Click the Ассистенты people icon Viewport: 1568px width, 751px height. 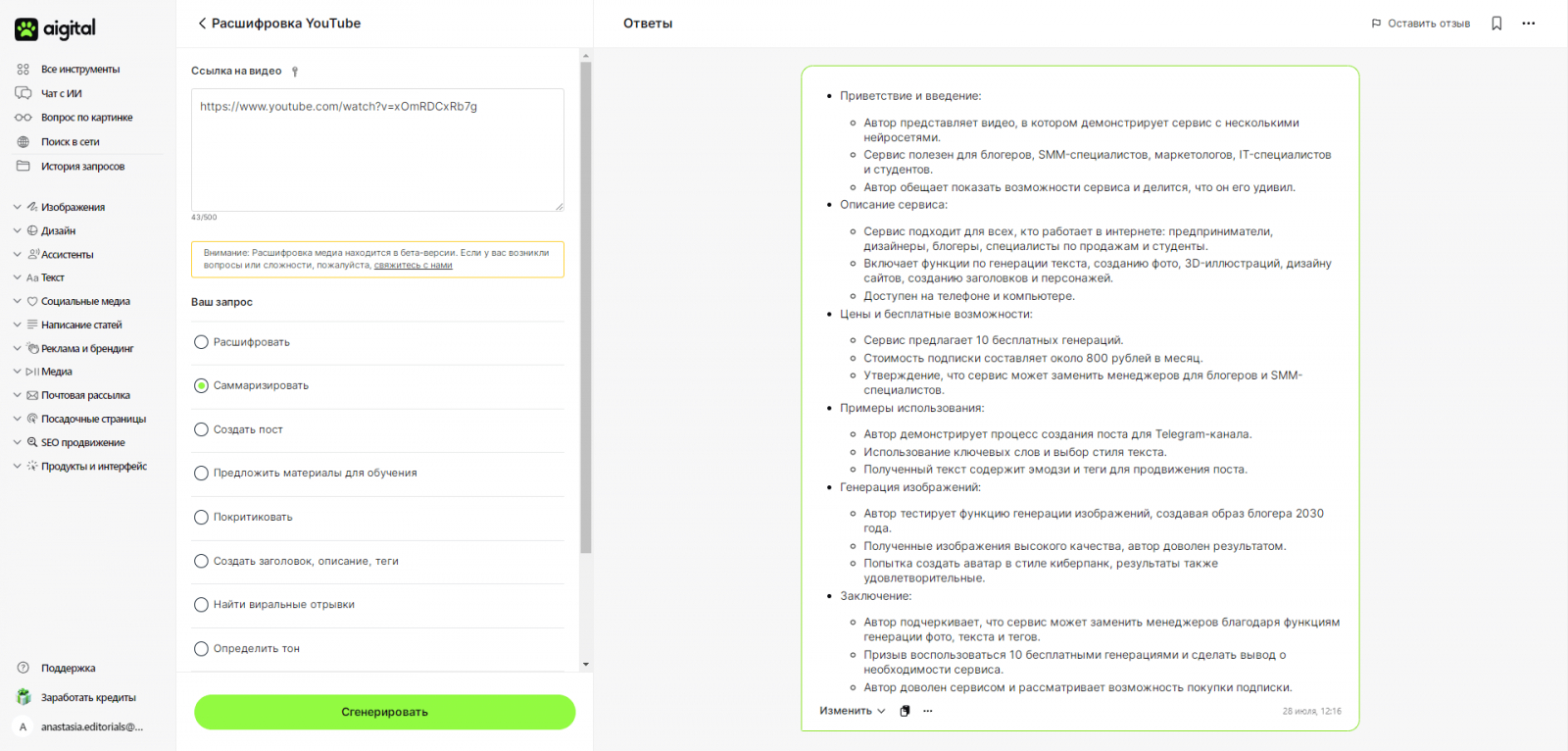coord(33,254)
